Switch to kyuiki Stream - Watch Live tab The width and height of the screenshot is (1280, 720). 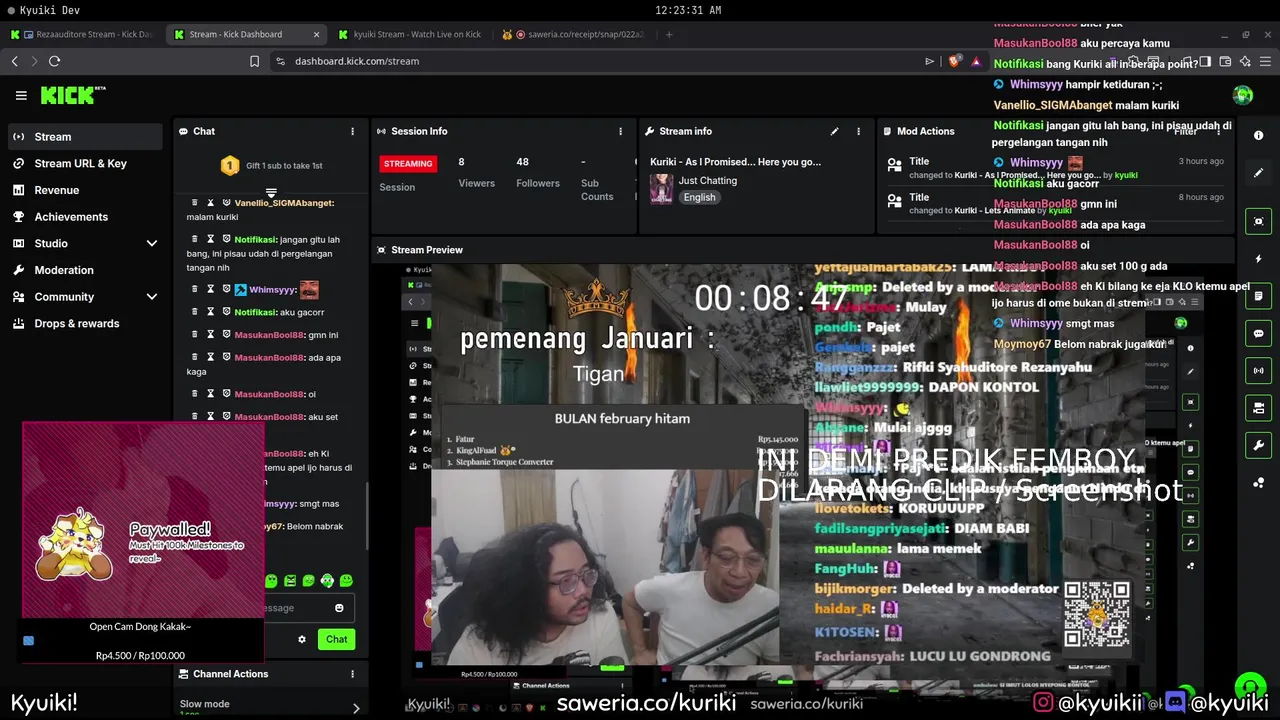(410, 34)
